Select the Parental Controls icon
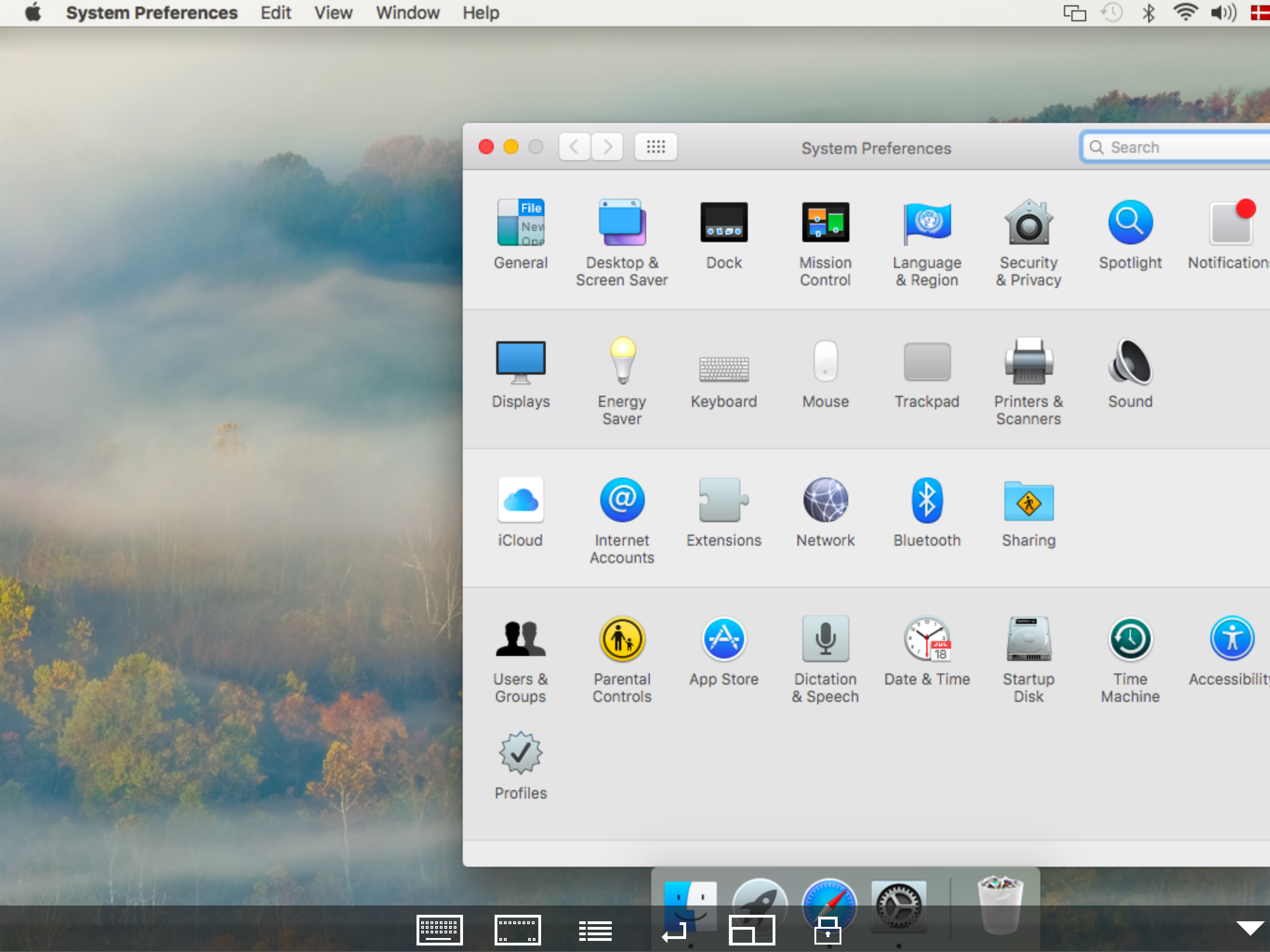The width and height of the screenshot is (1270, 952). 622,639
